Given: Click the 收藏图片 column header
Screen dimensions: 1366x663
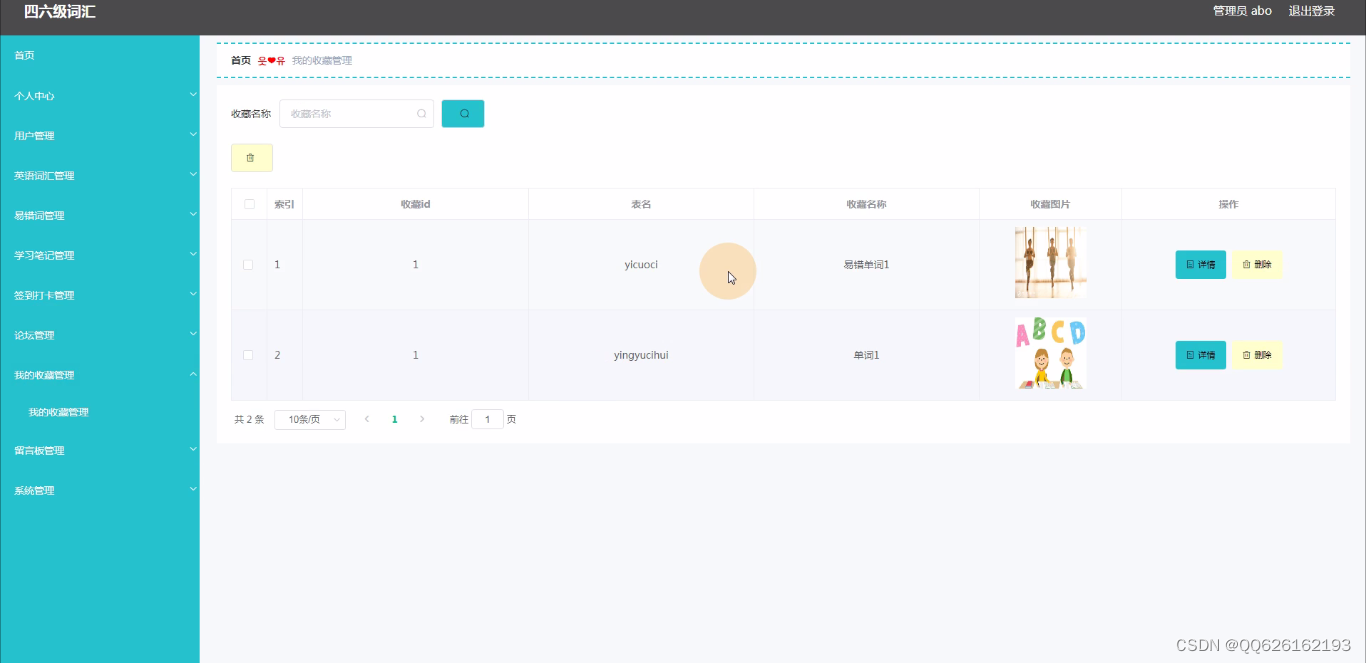Looking at the screenshot, I should click(1050, 204).
